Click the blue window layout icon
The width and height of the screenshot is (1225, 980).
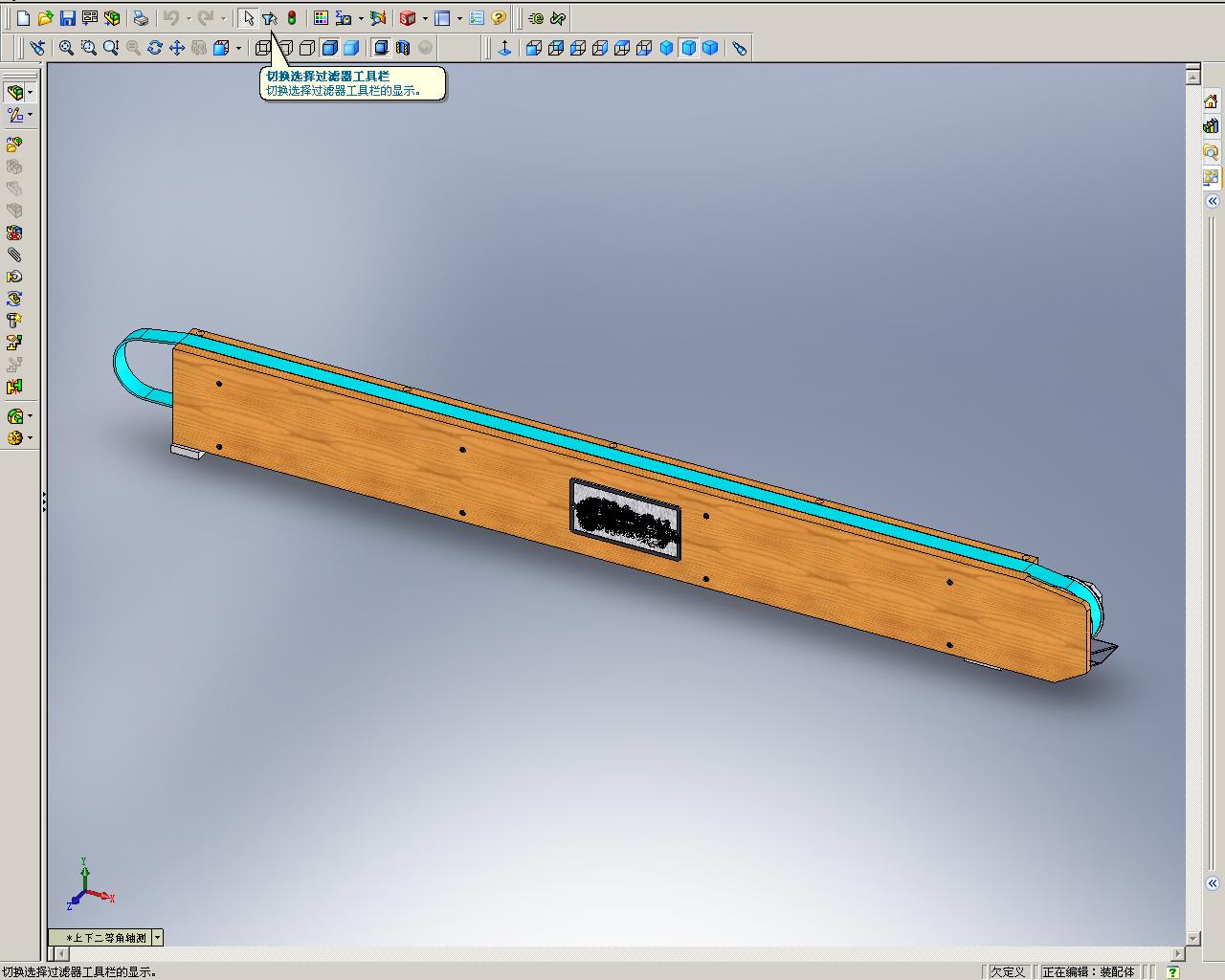click(442, 18)
